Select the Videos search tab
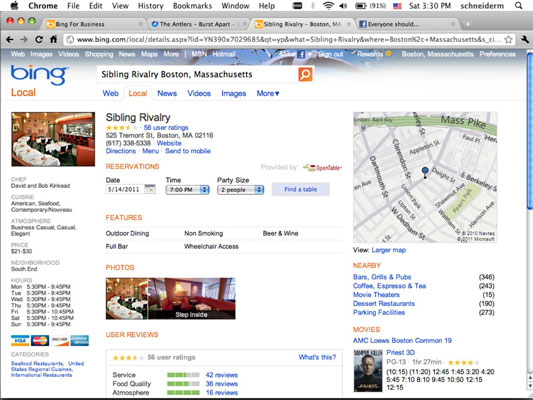The width and height of the screenshot is (533, 400). [199, 93]
